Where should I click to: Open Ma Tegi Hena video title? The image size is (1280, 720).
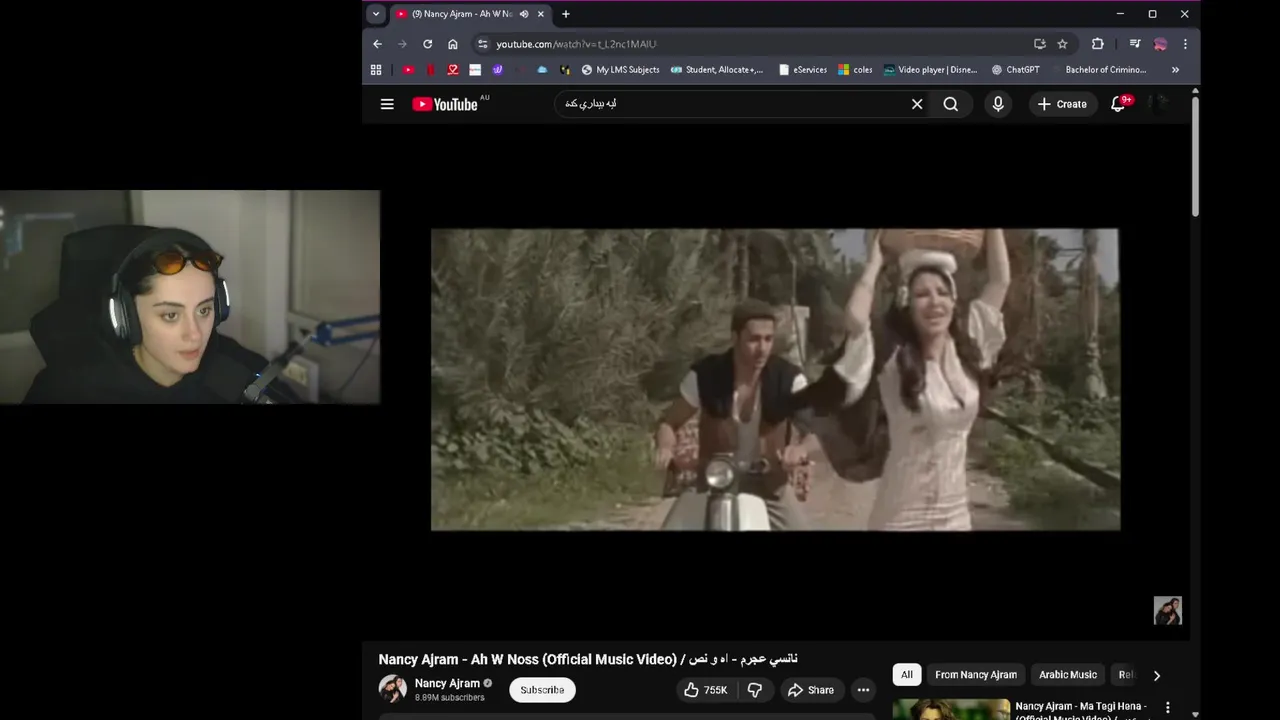coord(1081,711)
